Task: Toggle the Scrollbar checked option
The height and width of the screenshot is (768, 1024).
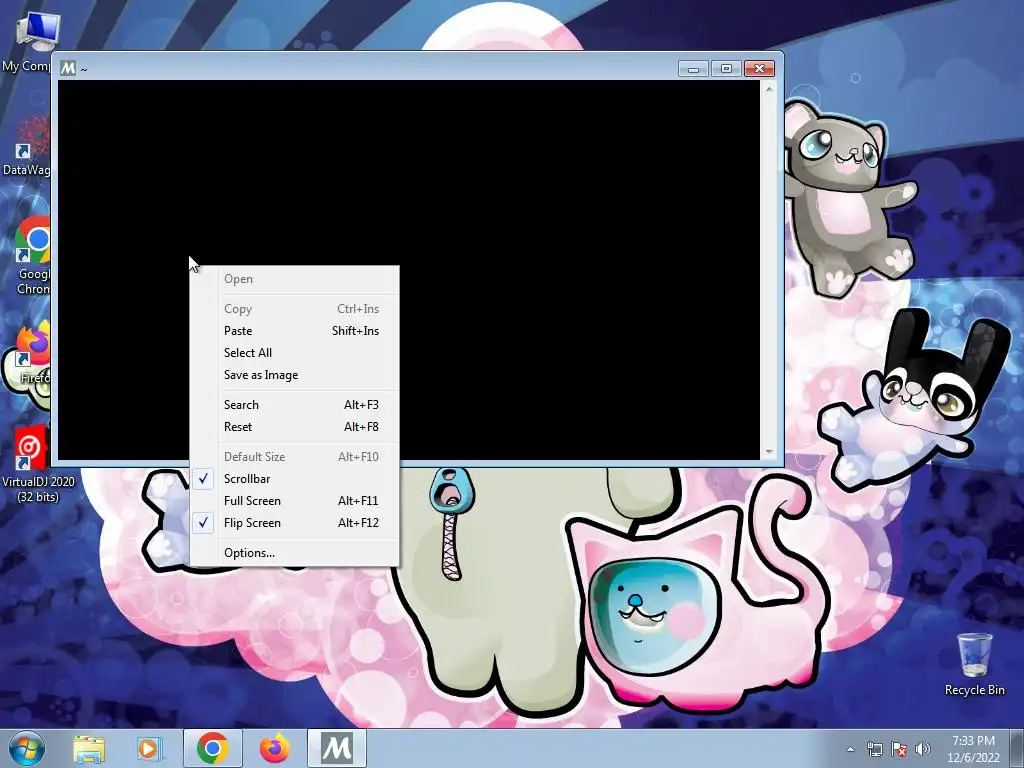Action: point(295,479)
